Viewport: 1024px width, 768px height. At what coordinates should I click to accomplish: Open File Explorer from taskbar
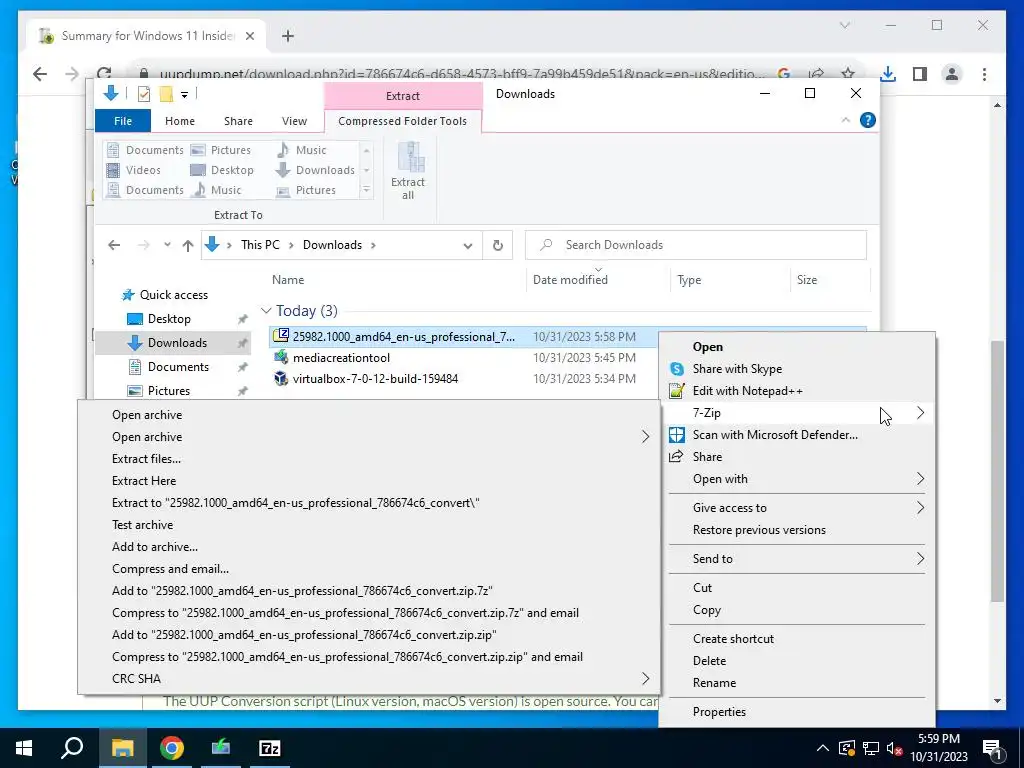122,748
